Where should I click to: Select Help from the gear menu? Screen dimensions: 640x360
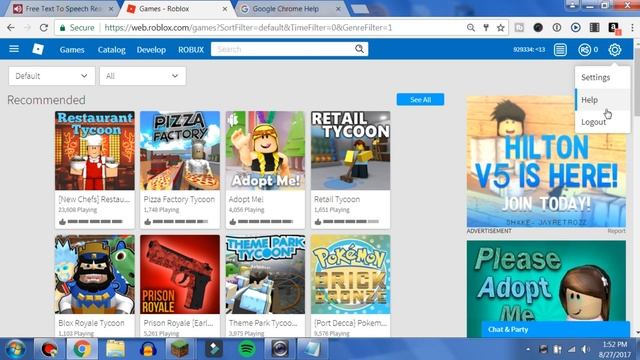pyautogui.click(x=602, y=100)
